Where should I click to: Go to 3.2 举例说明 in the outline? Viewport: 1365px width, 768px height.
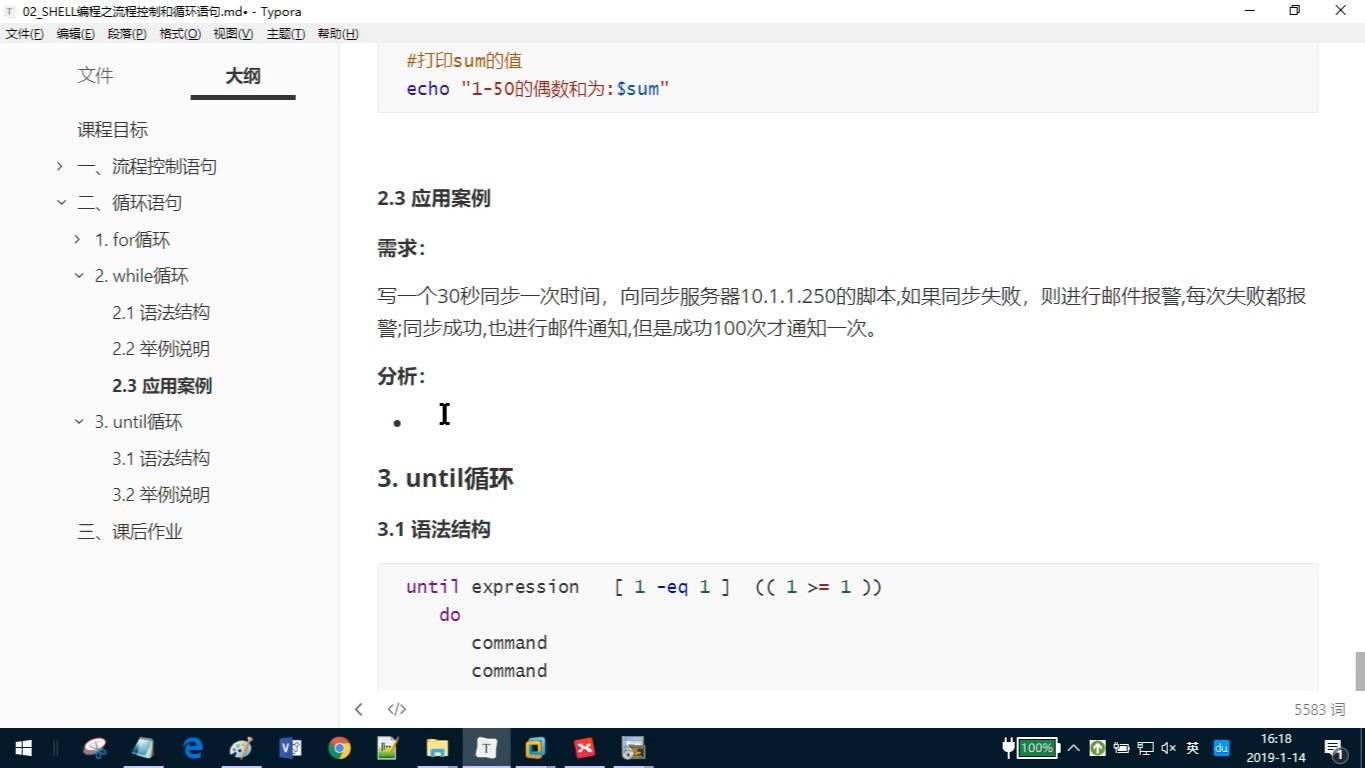pyautogui.click(x=161, y=495)
